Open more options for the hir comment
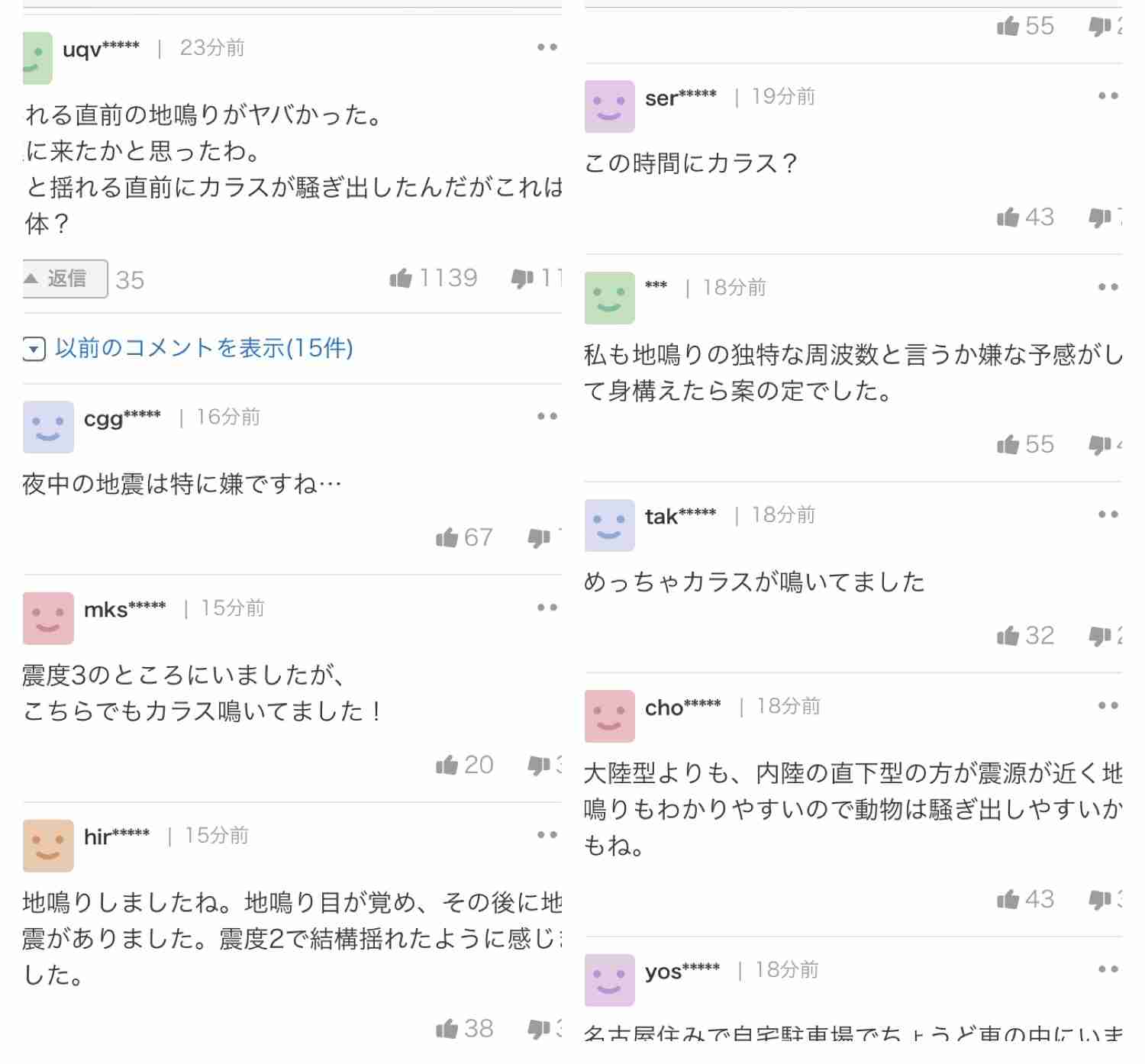Screen dimensions: 1145x1064 pyautogui.click(x=547, y=835)
